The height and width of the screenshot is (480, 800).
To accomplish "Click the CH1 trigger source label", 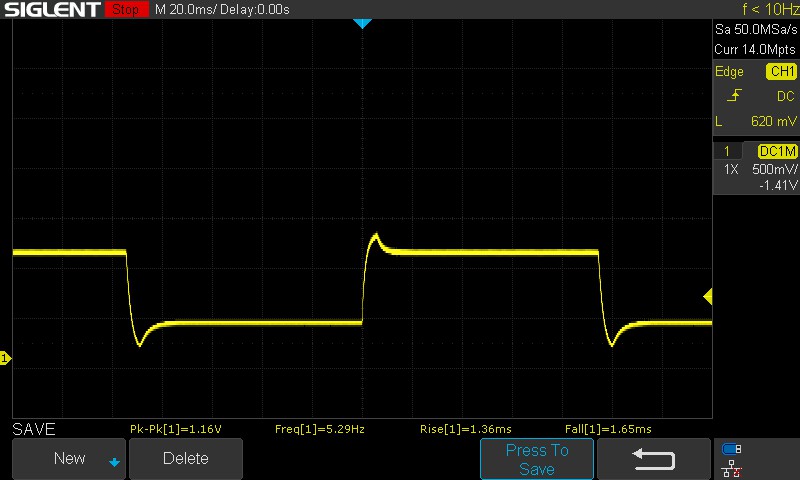I will point(782,71).
